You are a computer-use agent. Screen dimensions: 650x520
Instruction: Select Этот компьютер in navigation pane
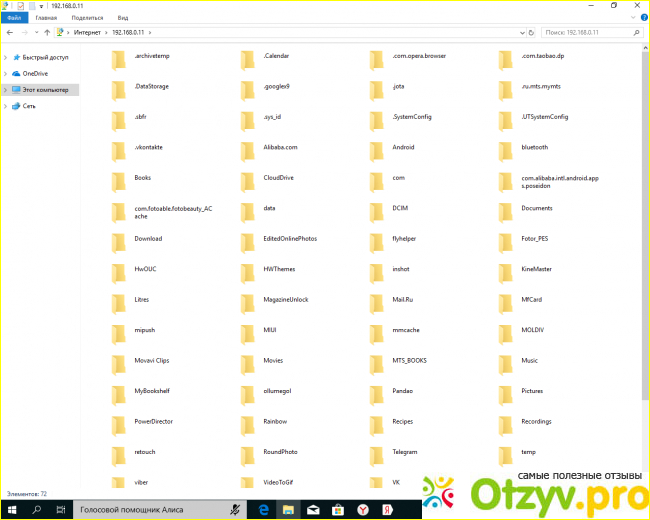pos(45,90)
